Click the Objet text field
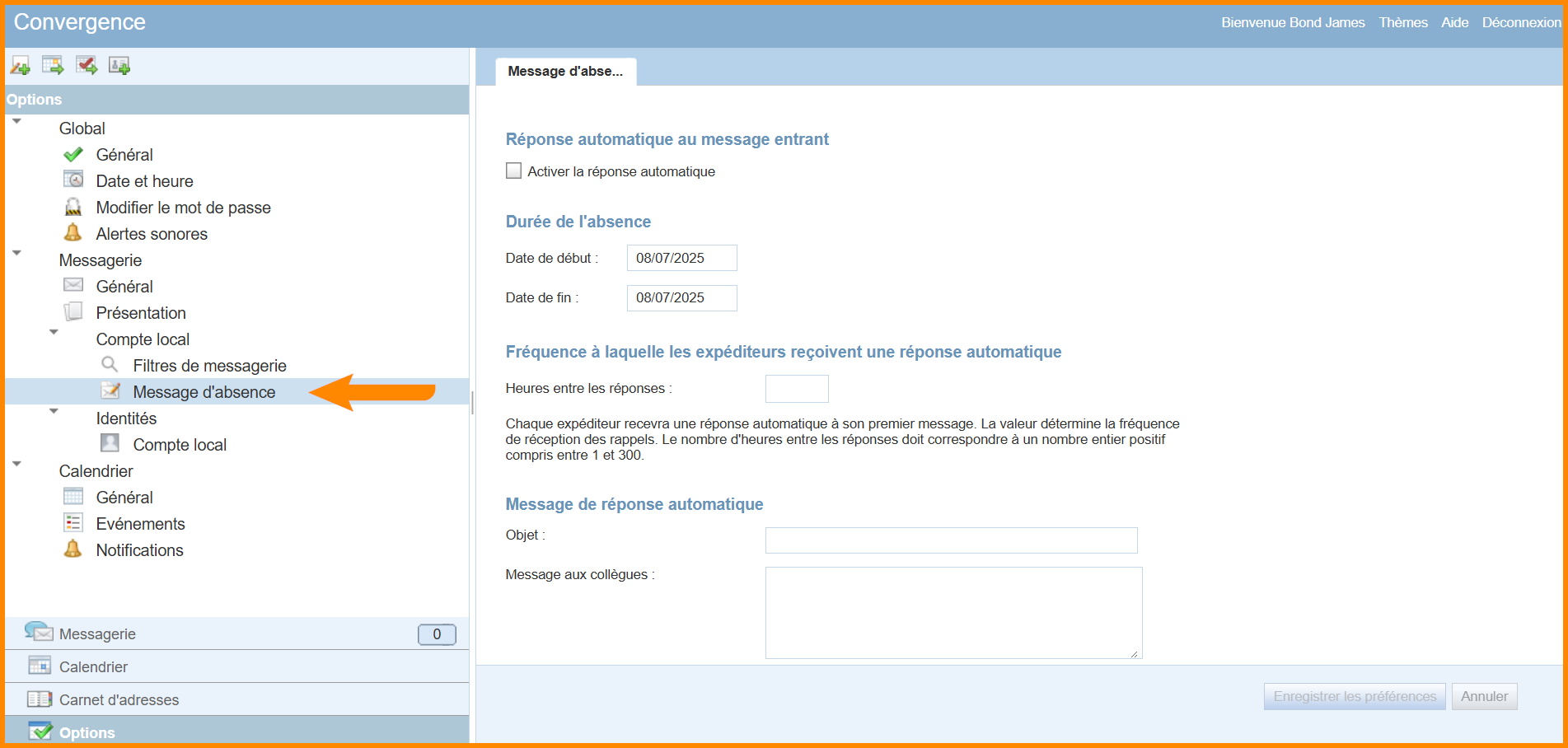This screenshot has width=1568, height=748. [x=951, y=540]
